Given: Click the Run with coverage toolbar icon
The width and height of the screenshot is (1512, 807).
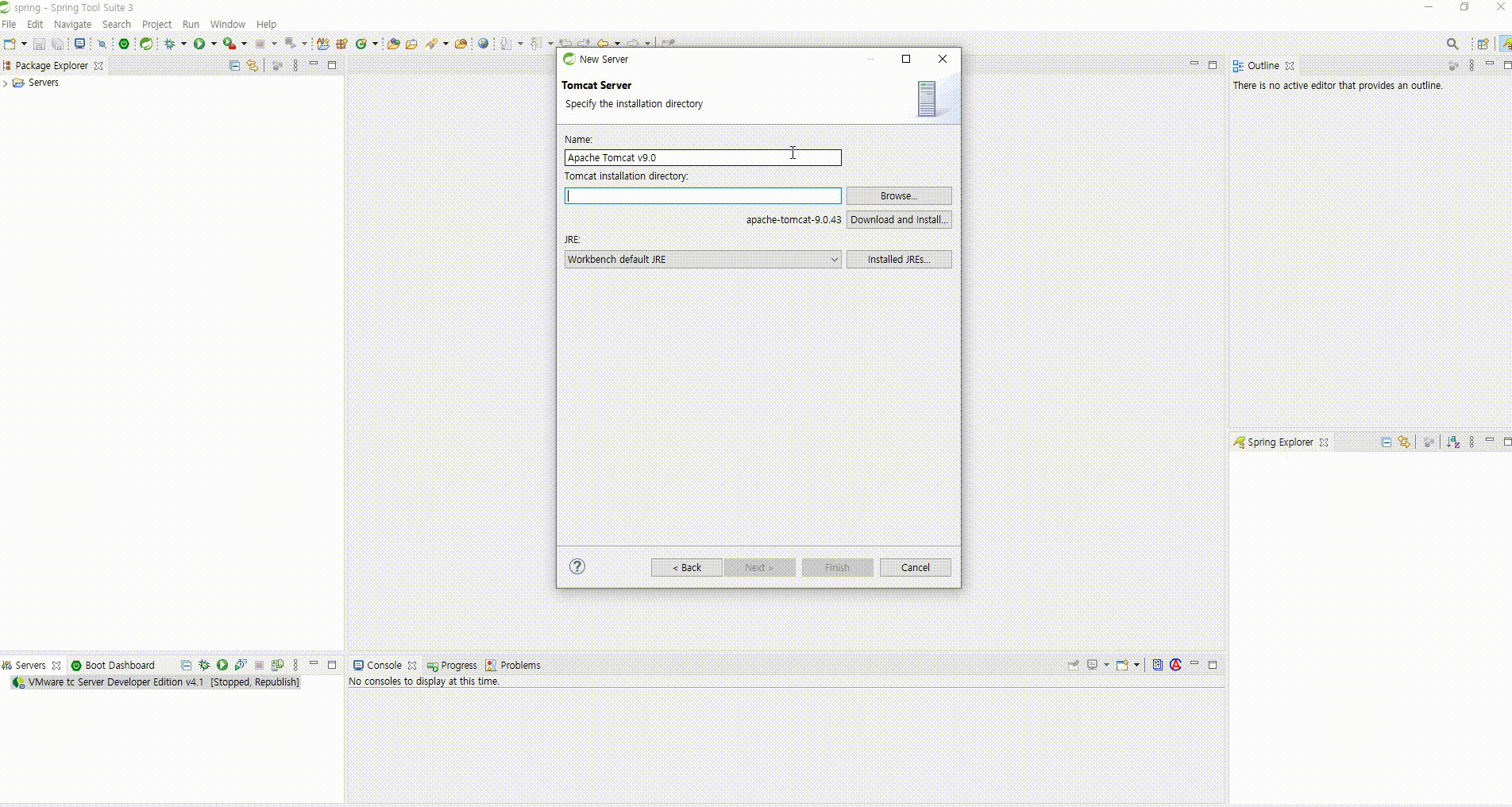Looking at the screenshot, I should click(x=229, y=44).
